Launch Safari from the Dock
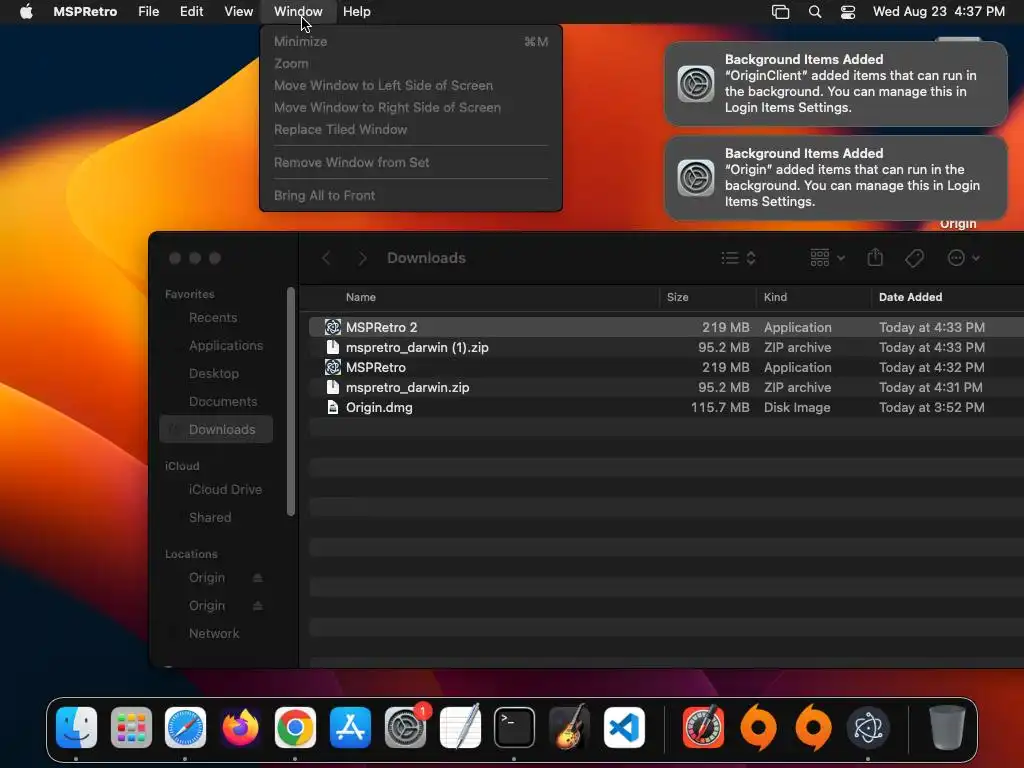Screen dimensions: 1024x768 pyautogui.click(x=185, y=728)
